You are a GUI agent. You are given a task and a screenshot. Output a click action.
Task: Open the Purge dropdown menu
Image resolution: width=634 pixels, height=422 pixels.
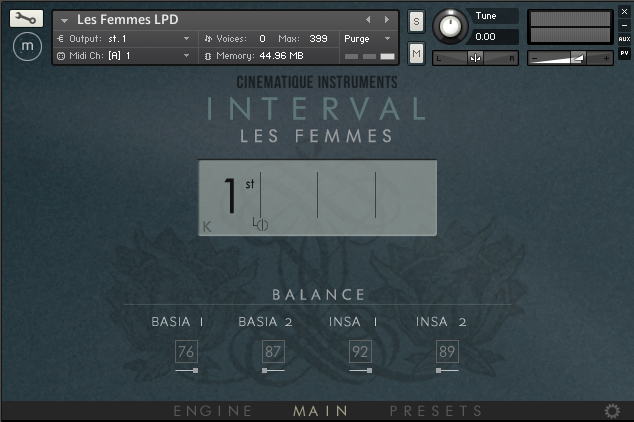(367, 38)
